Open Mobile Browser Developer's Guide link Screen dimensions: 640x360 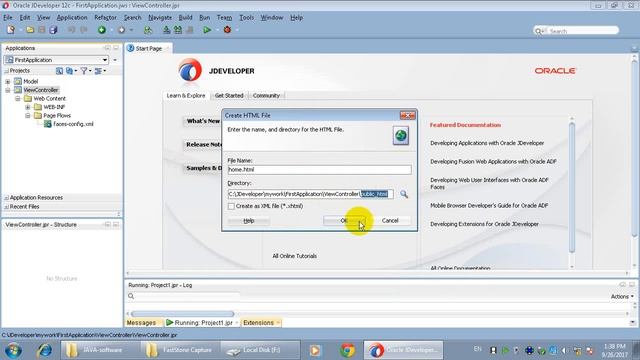point(489,206)
